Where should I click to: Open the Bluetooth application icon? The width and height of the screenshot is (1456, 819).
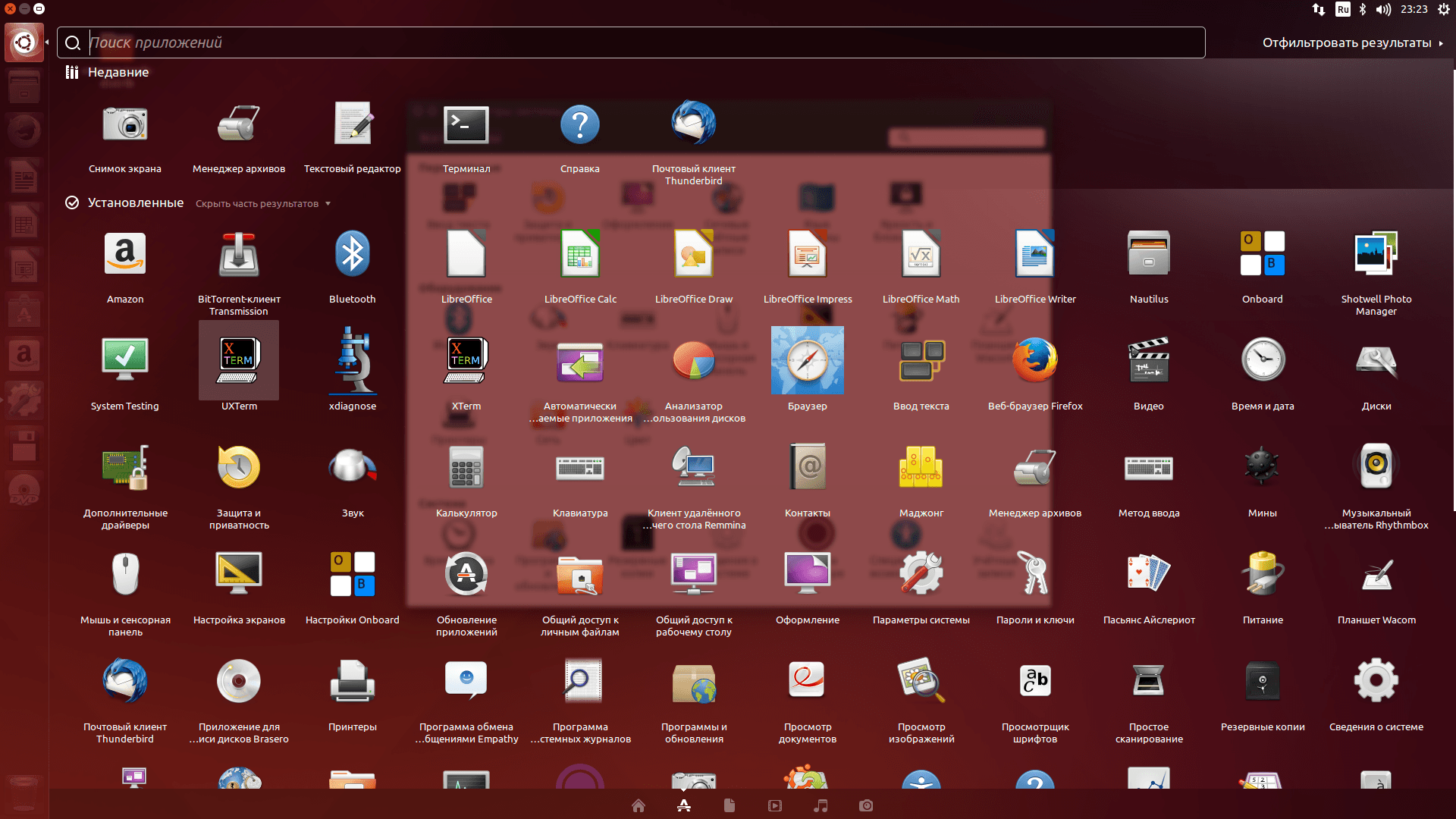tap(353, 254)
